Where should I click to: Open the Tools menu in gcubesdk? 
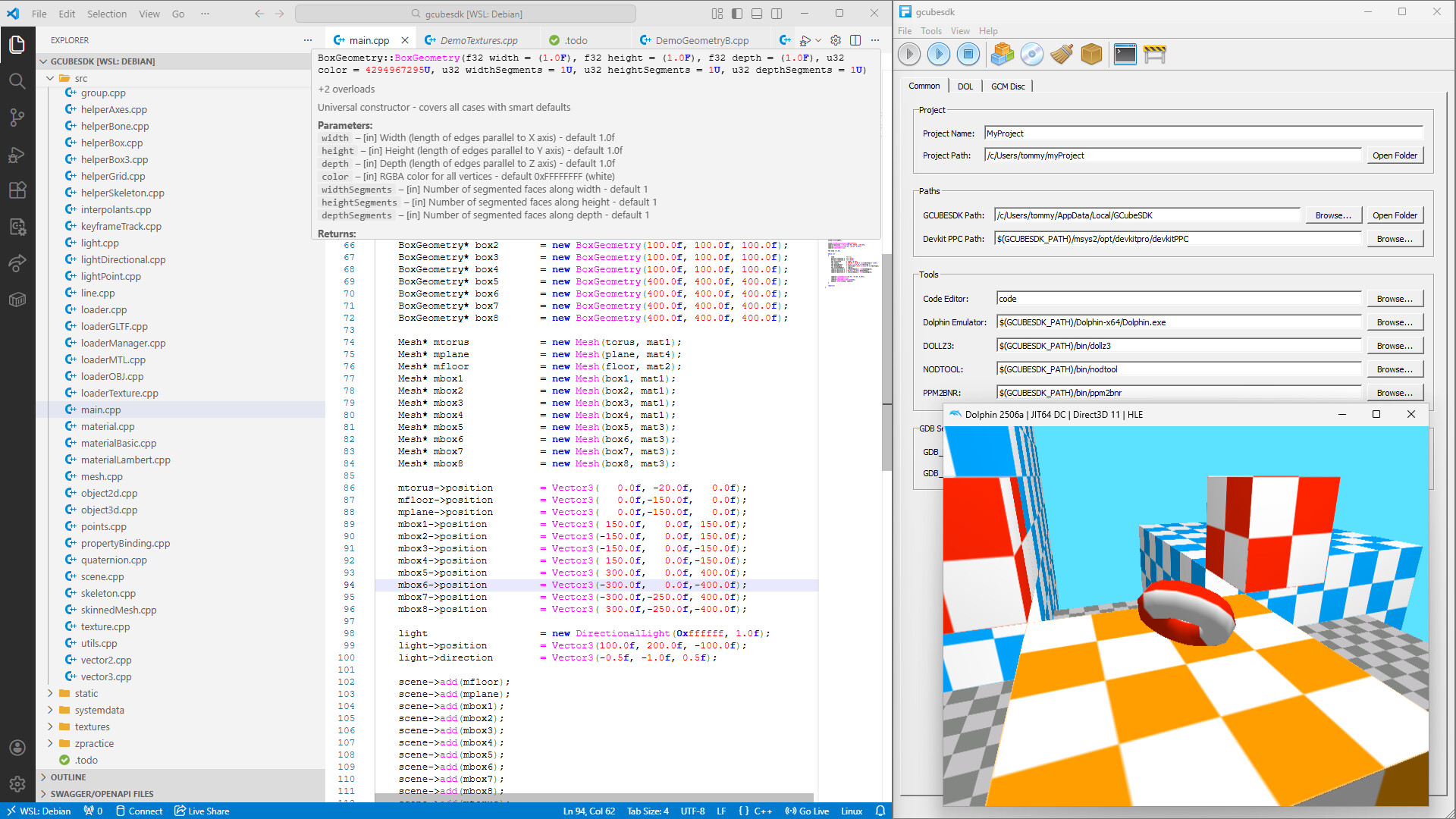[930, 31]
